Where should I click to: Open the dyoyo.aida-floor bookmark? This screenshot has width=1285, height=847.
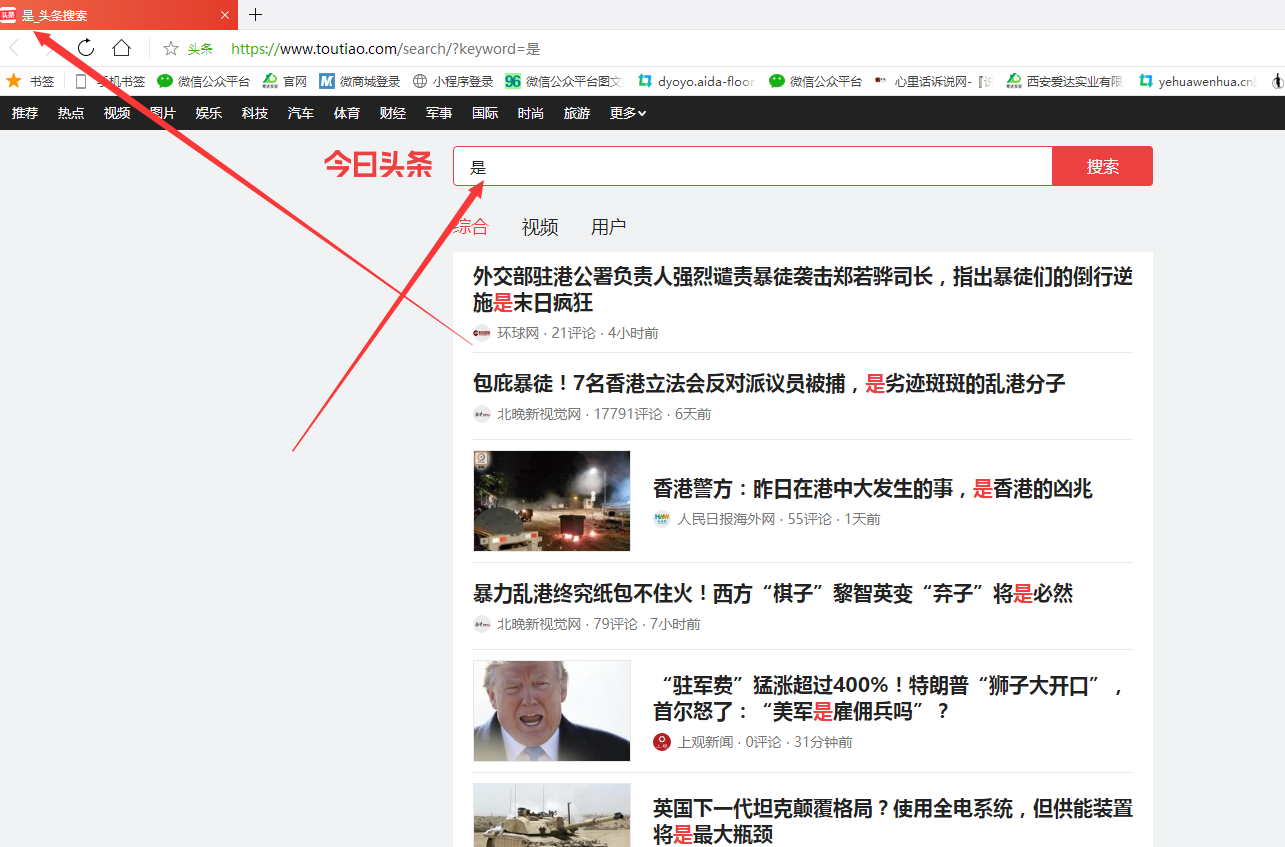[x=696, y=81]
